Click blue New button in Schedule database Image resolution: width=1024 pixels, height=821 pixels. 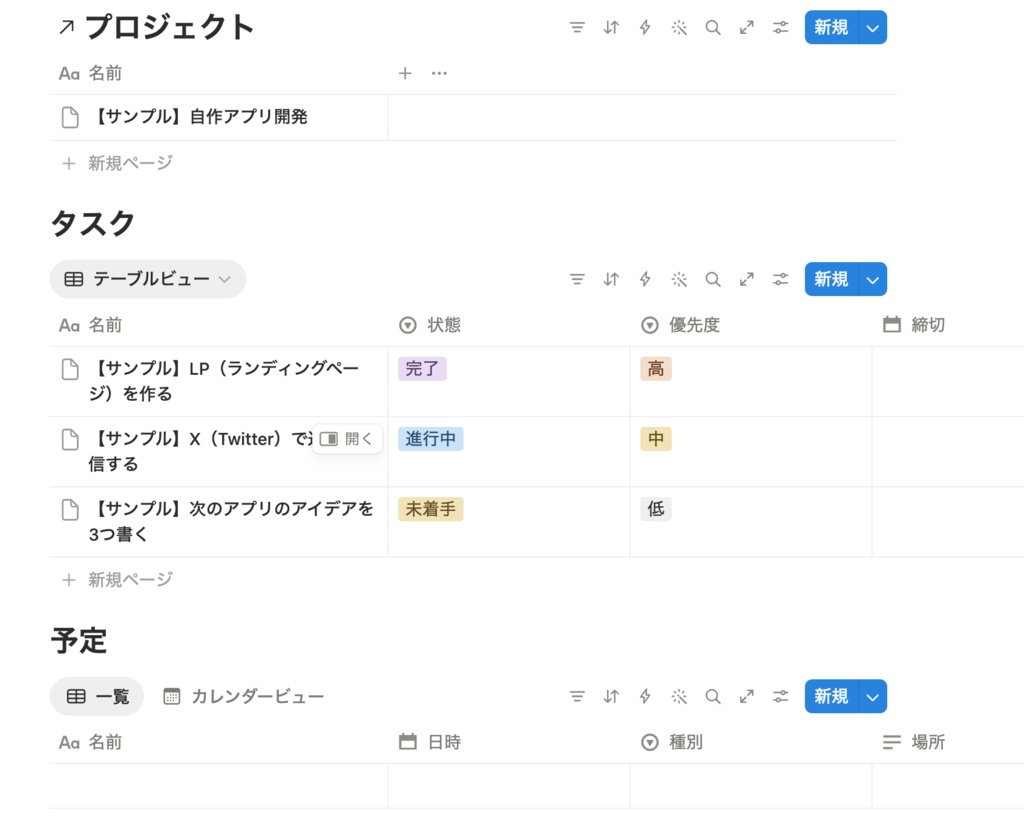pyautogui.click(x=831, y=696)
